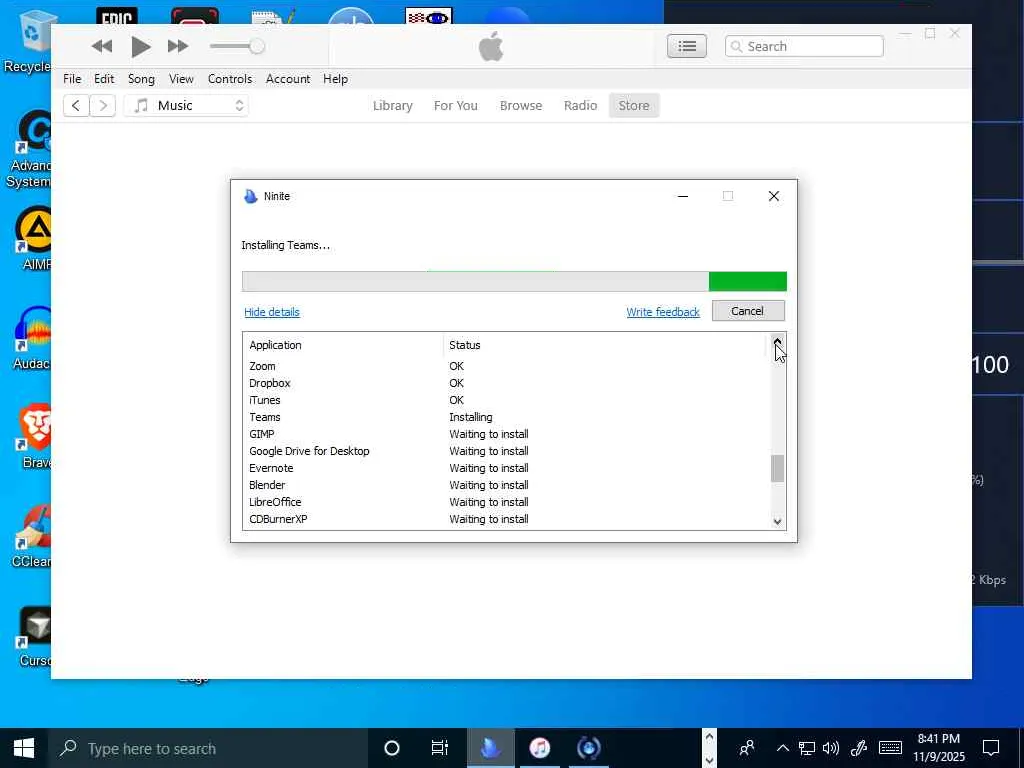Select the LibreOffice row in Ninite list
Screen dimensions: 1024x768
tap(506, 502)
